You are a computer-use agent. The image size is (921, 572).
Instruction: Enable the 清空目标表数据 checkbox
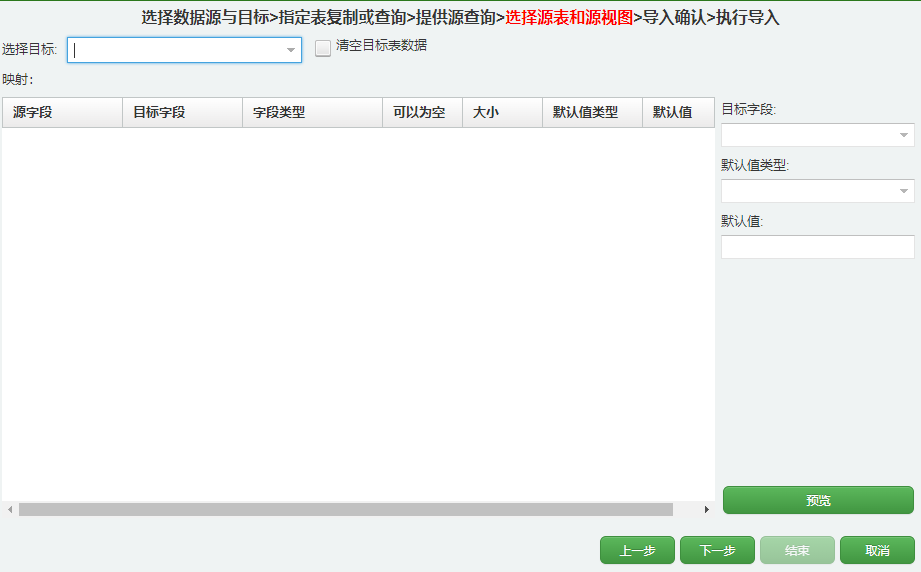pyautogui.click(x=322, y=48)
